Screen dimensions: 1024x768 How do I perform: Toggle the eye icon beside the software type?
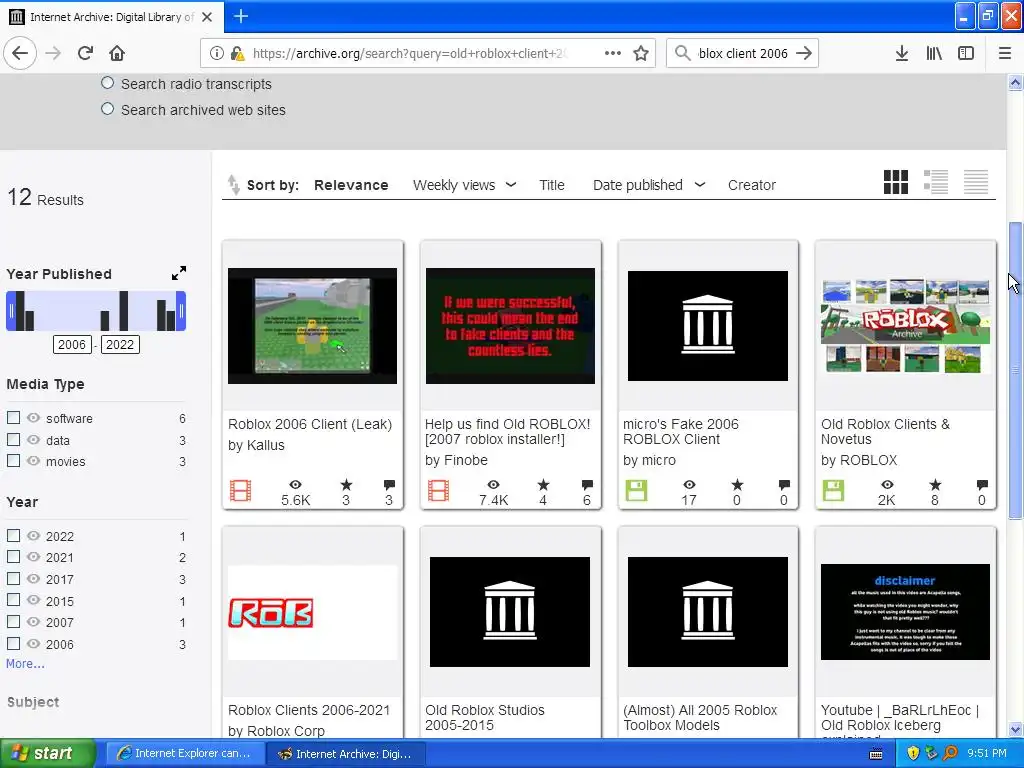[33, 418]
